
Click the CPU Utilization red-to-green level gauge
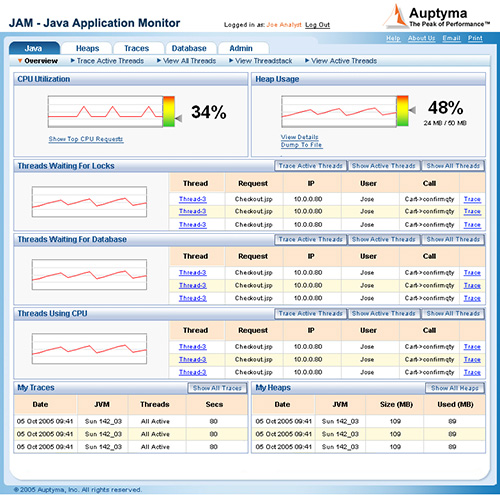(169, 111)
